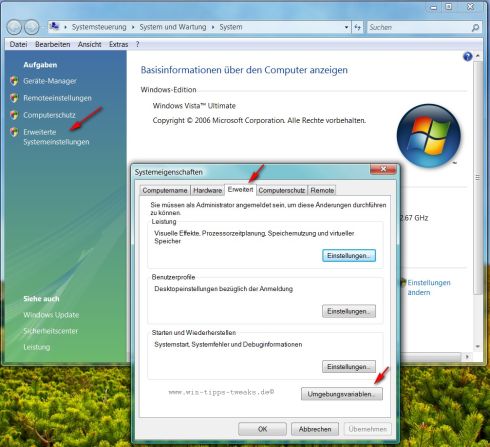This screenshot has height=447, width=490.
Task: Close the Systemeigenschaften dialog
Action: coord(383,169)
